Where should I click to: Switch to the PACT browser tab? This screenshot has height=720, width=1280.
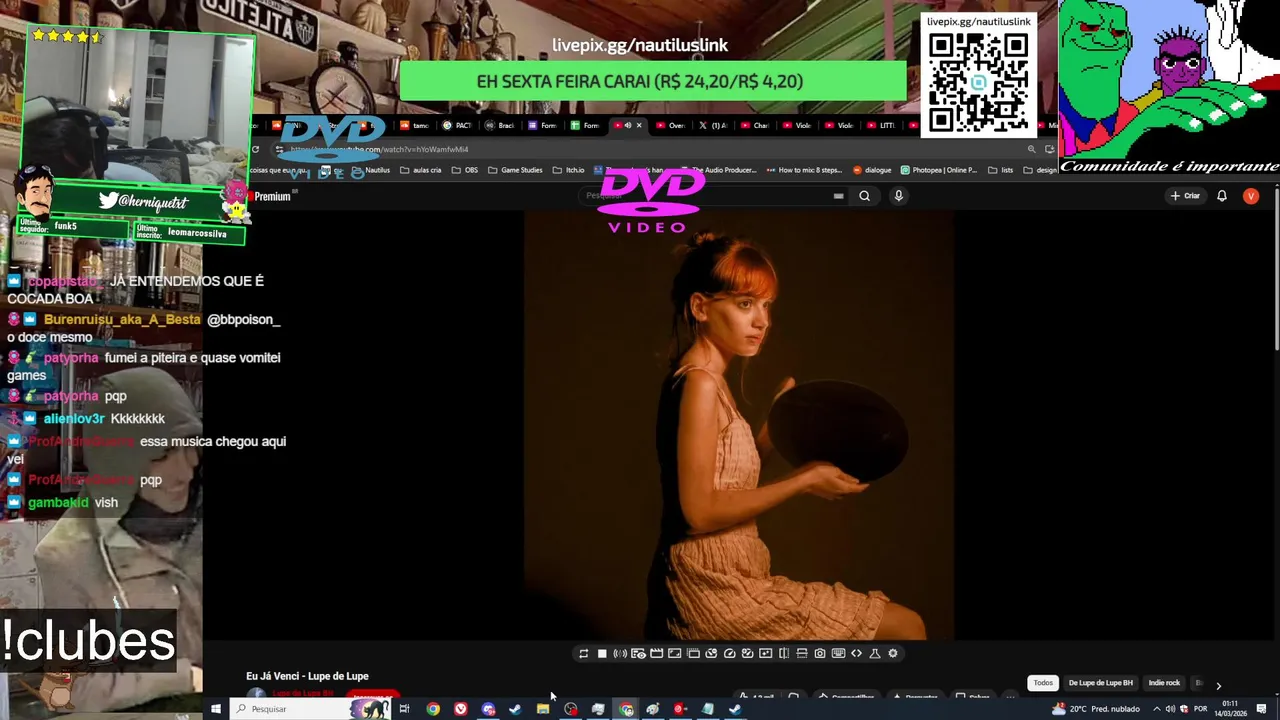(x=459, y=125)
